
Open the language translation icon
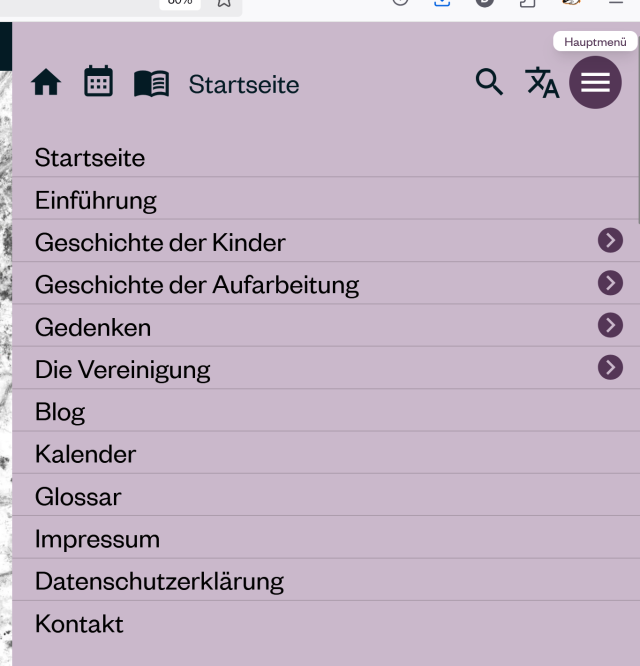(542, 82)
